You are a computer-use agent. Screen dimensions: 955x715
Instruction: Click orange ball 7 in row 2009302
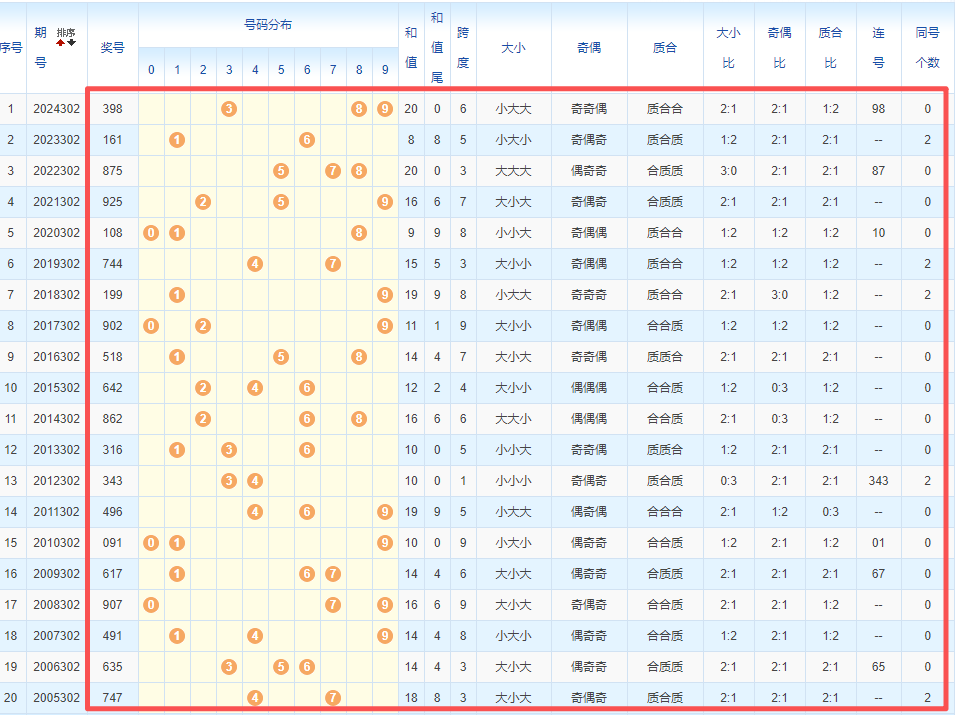click(x=333, y=574)
